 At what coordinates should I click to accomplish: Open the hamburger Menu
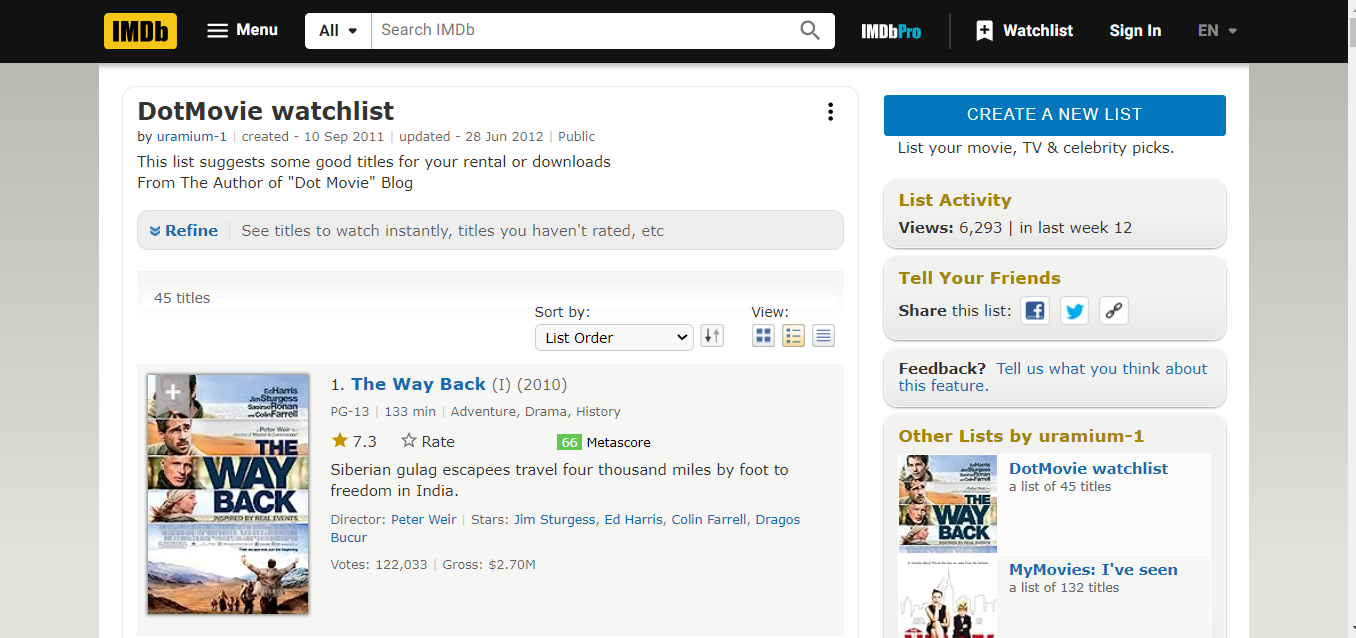(x=242, y=30)
